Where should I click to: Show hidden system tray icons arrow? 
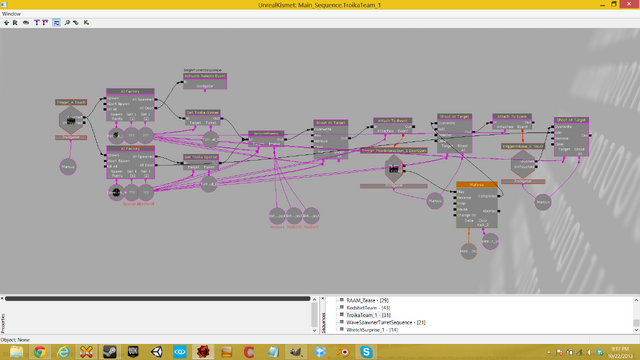click(548, 352)
